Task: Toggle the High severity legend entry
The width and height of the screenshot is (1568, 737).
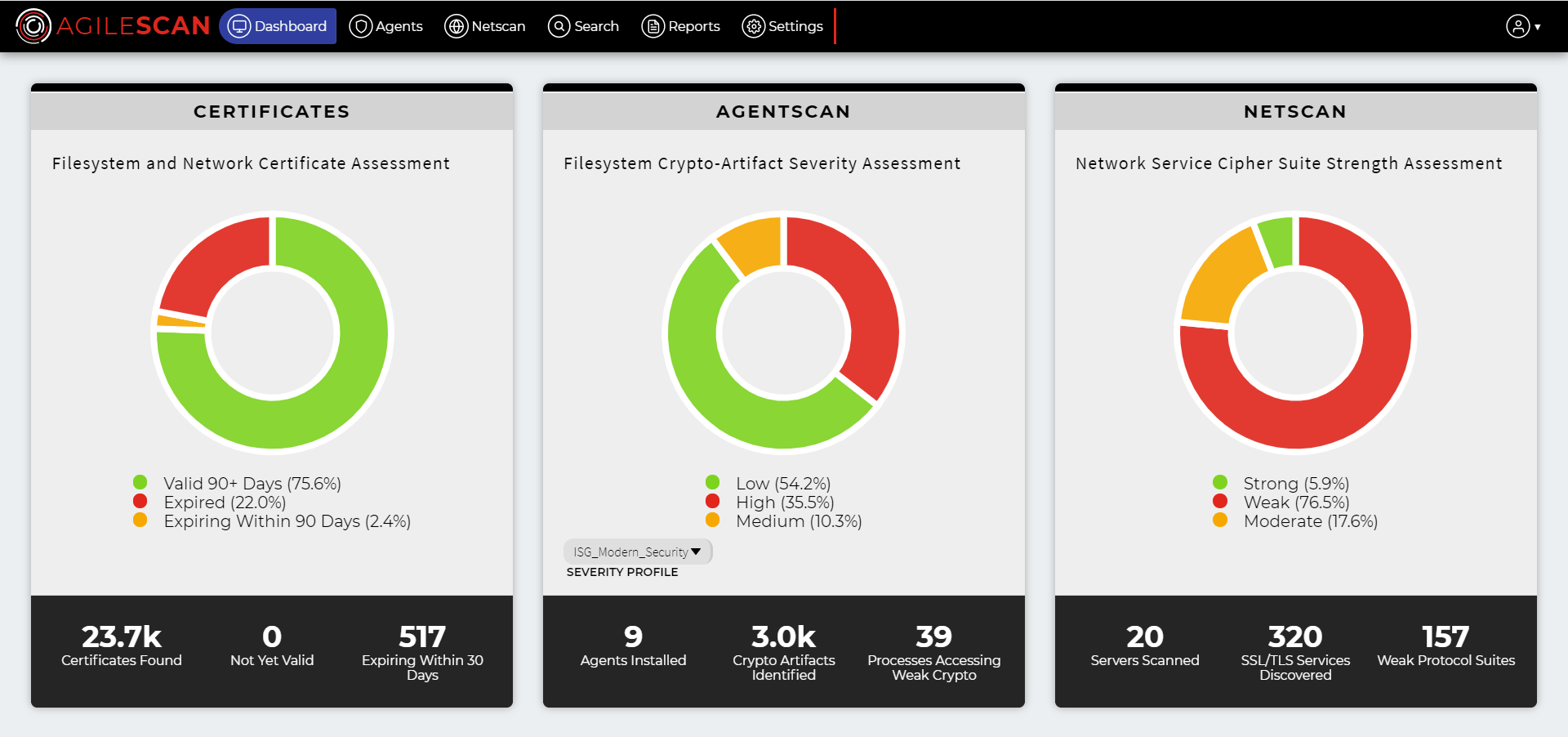Action: point(784,502)
